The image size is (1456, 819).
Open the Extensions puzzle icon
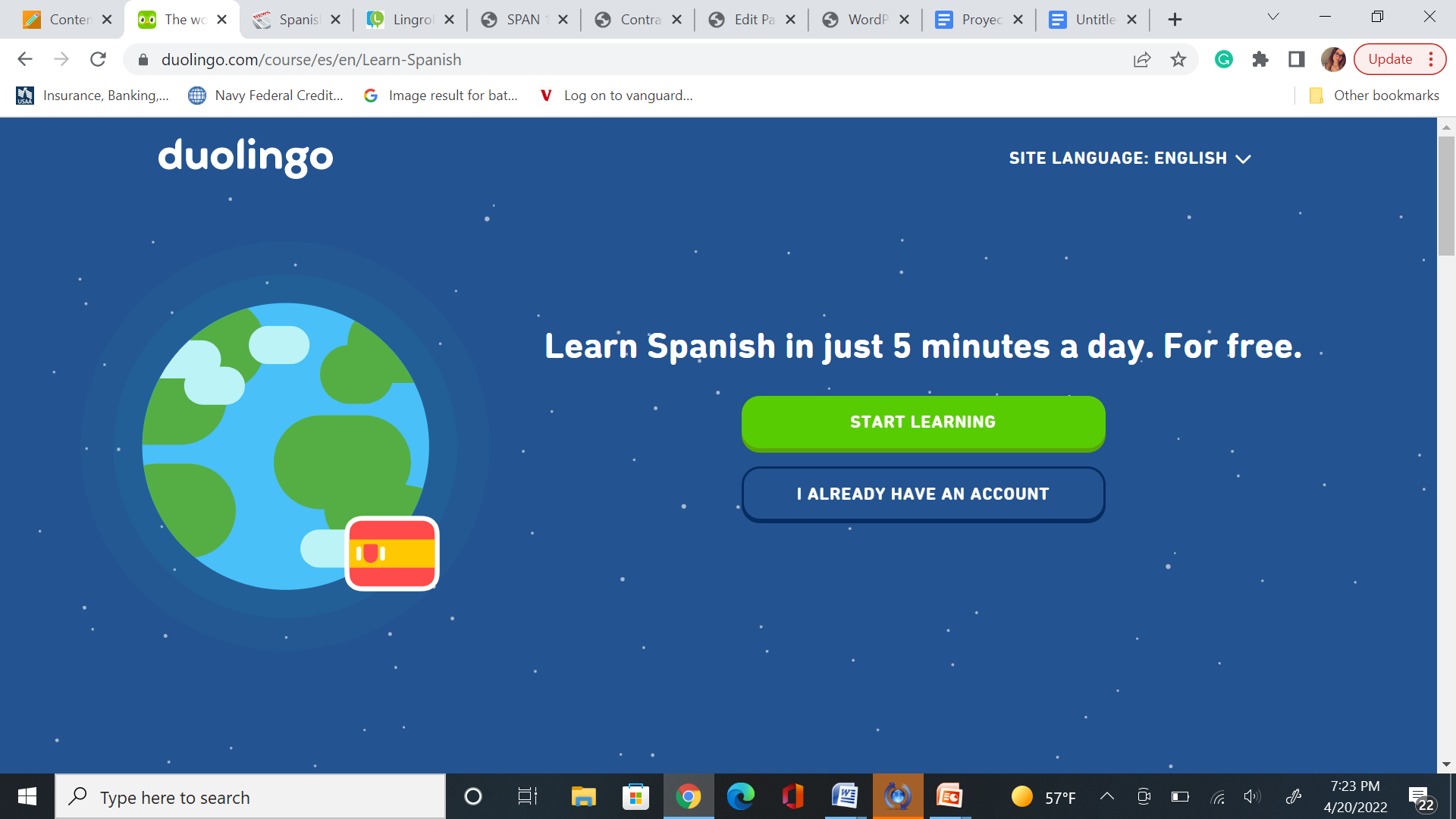click(x=1260, y=59)
